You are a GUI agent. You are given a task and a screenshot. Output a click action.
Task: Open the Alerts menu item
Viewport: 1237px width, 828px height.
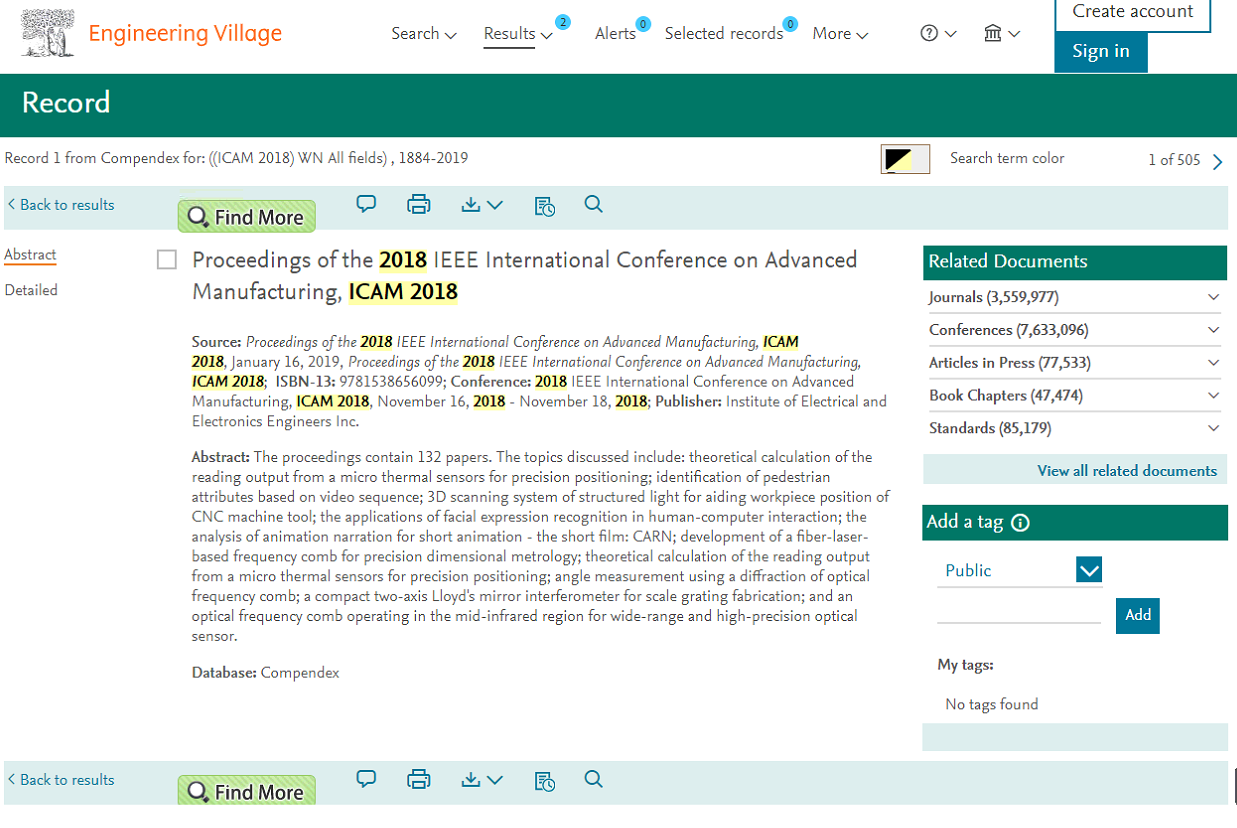615,34
